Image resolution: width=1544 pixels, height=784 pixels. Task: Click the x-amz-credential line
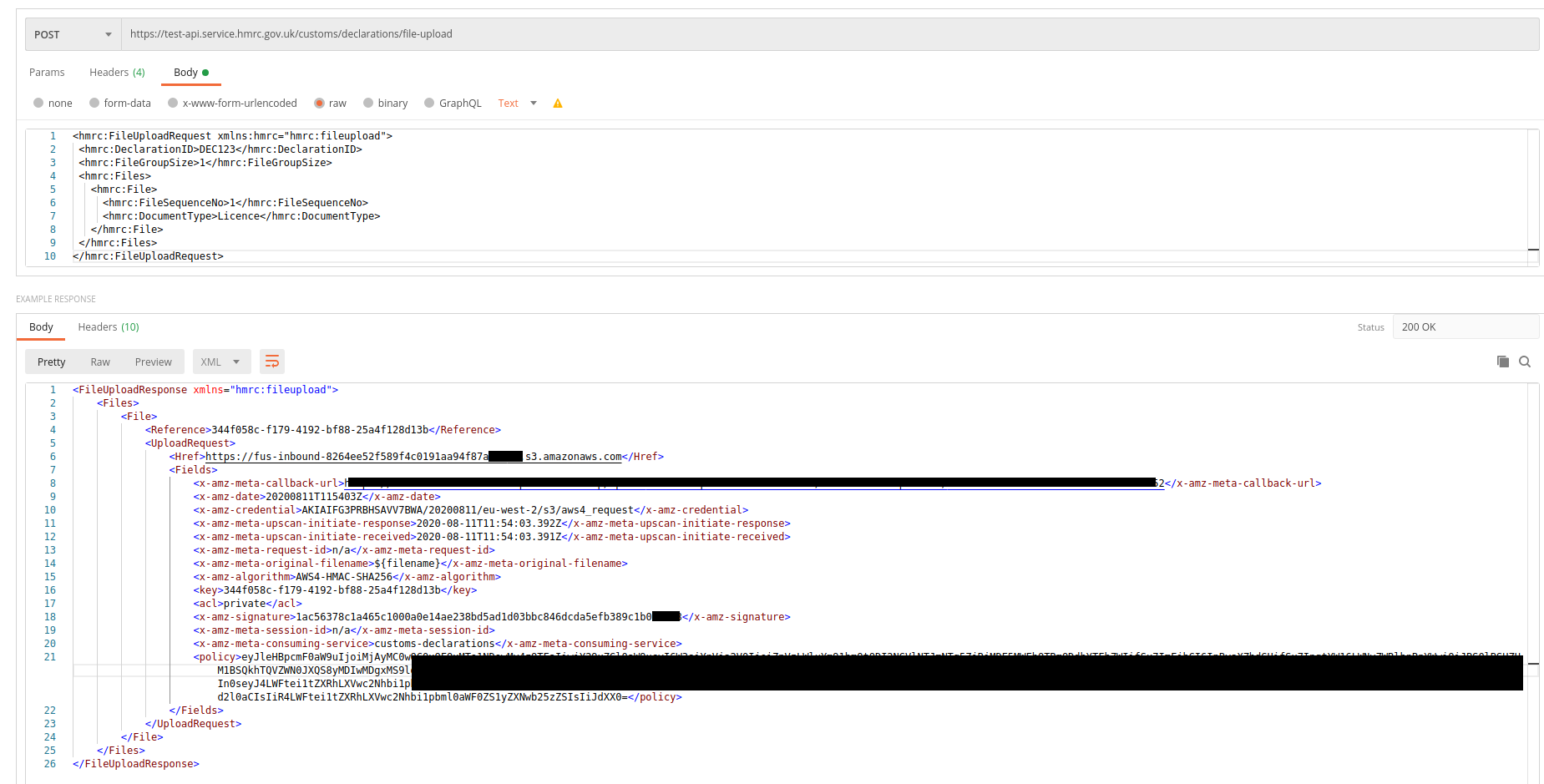point(471,510)
